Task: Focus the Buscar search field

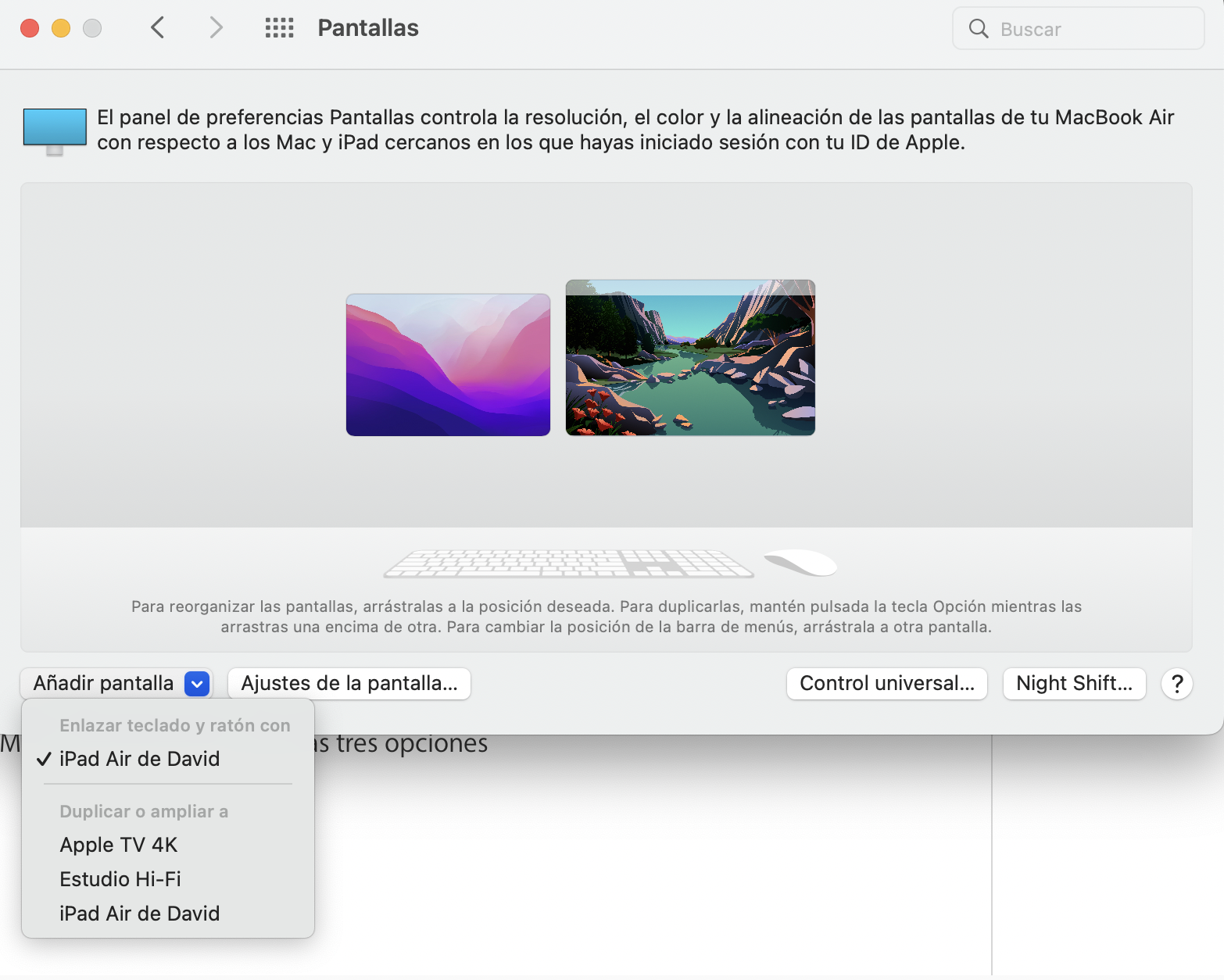Action: coord(1079,29)
